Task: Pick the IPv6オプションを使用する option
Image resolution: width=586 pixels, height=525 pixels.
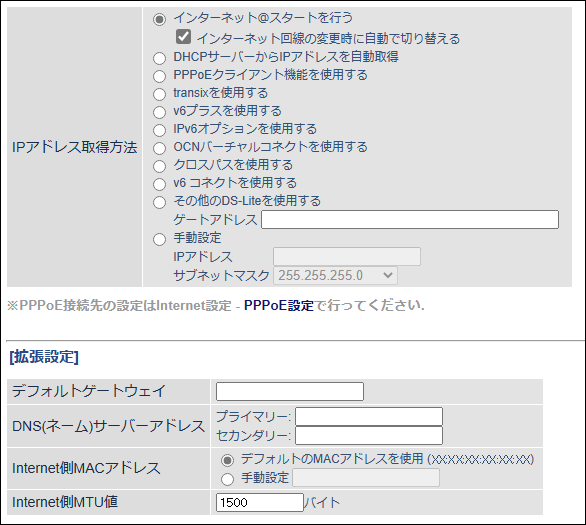Action: 159,130
